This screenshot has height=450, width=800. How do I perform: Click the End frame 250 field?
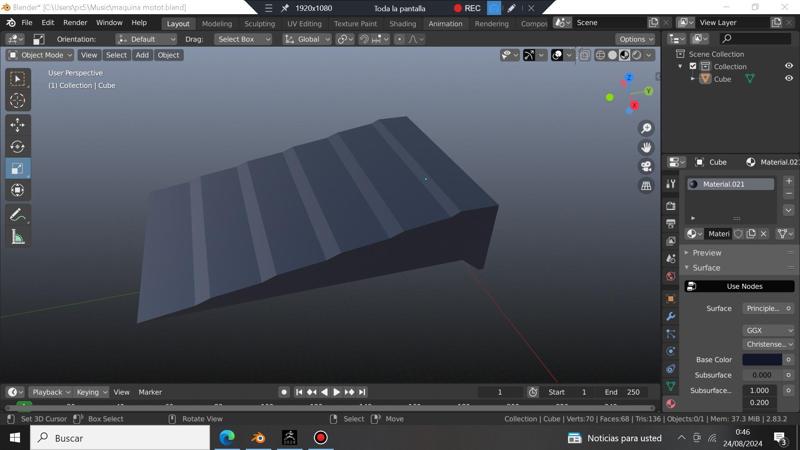(x=623, y=392)
